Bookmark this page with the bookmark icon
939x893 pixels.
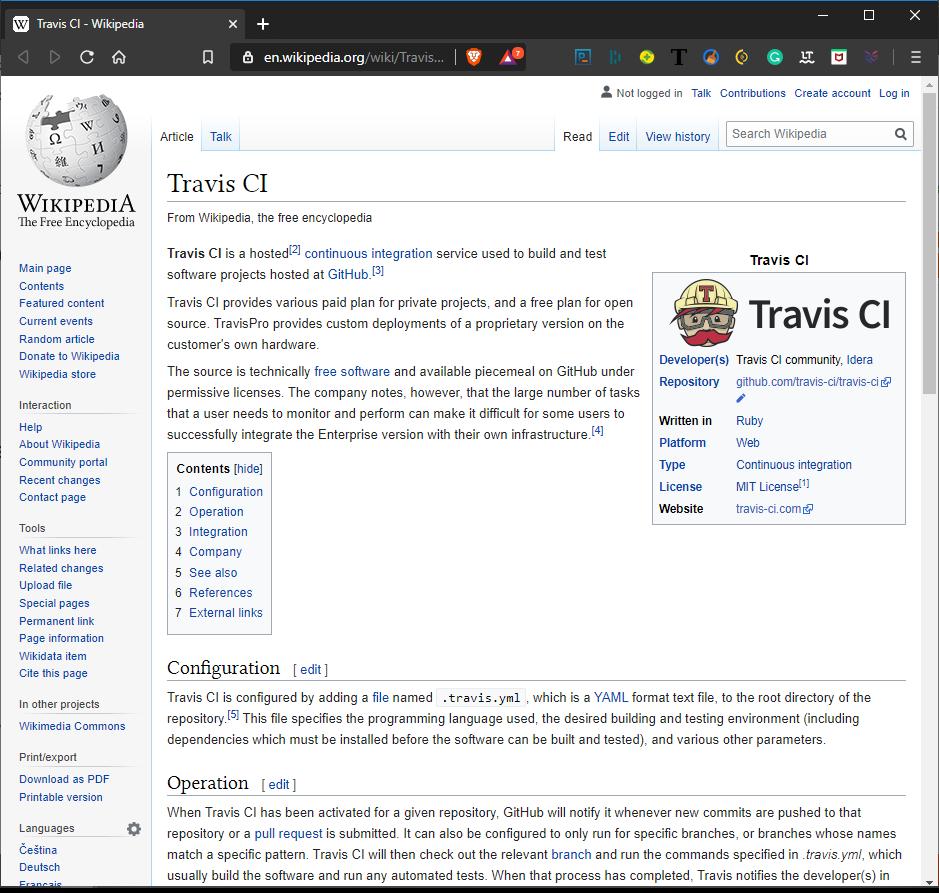[208, 57]
